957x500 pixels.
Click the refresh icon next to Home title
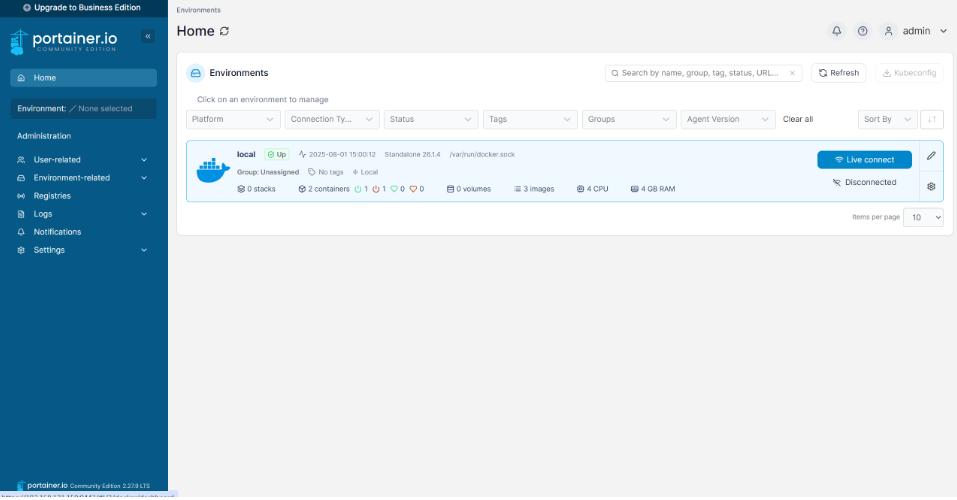tap(225, 31)
